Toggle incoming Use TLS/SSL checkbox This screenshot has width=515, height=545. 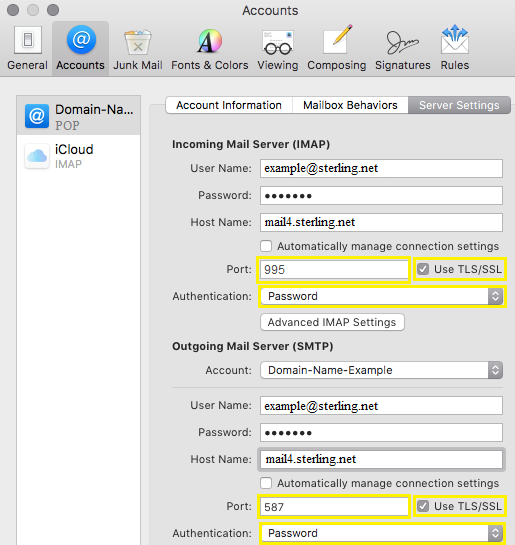[423, 269]
